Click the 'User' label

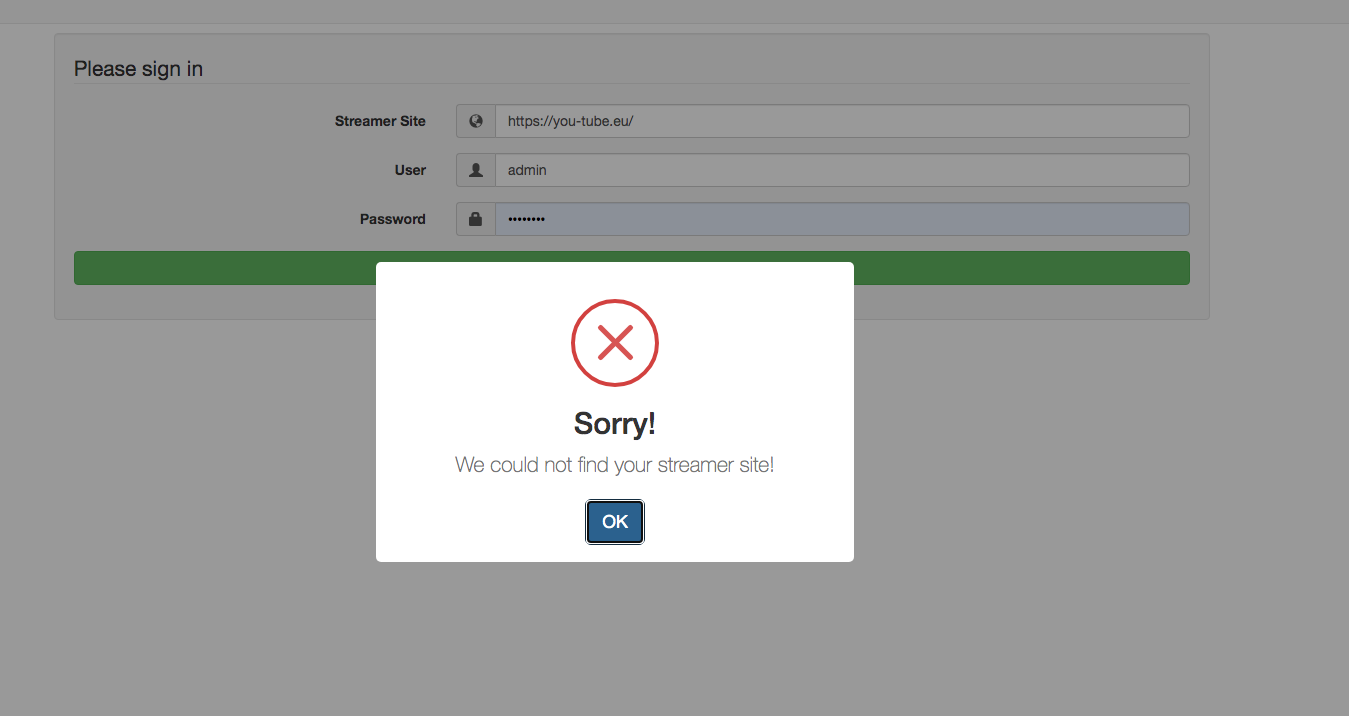click(x=410, y=170)
